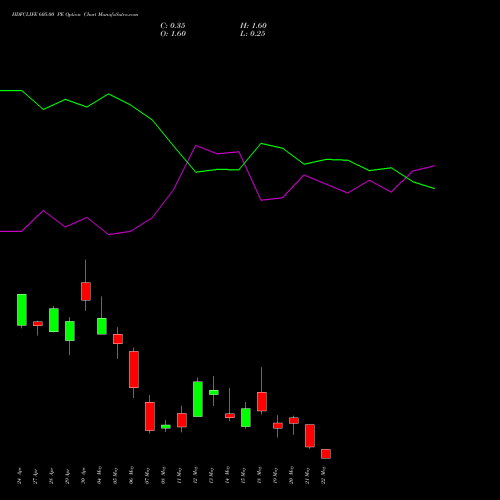Click the '28 Apr' date axis label
Viewport: 500px width, 500px height.
52,476
